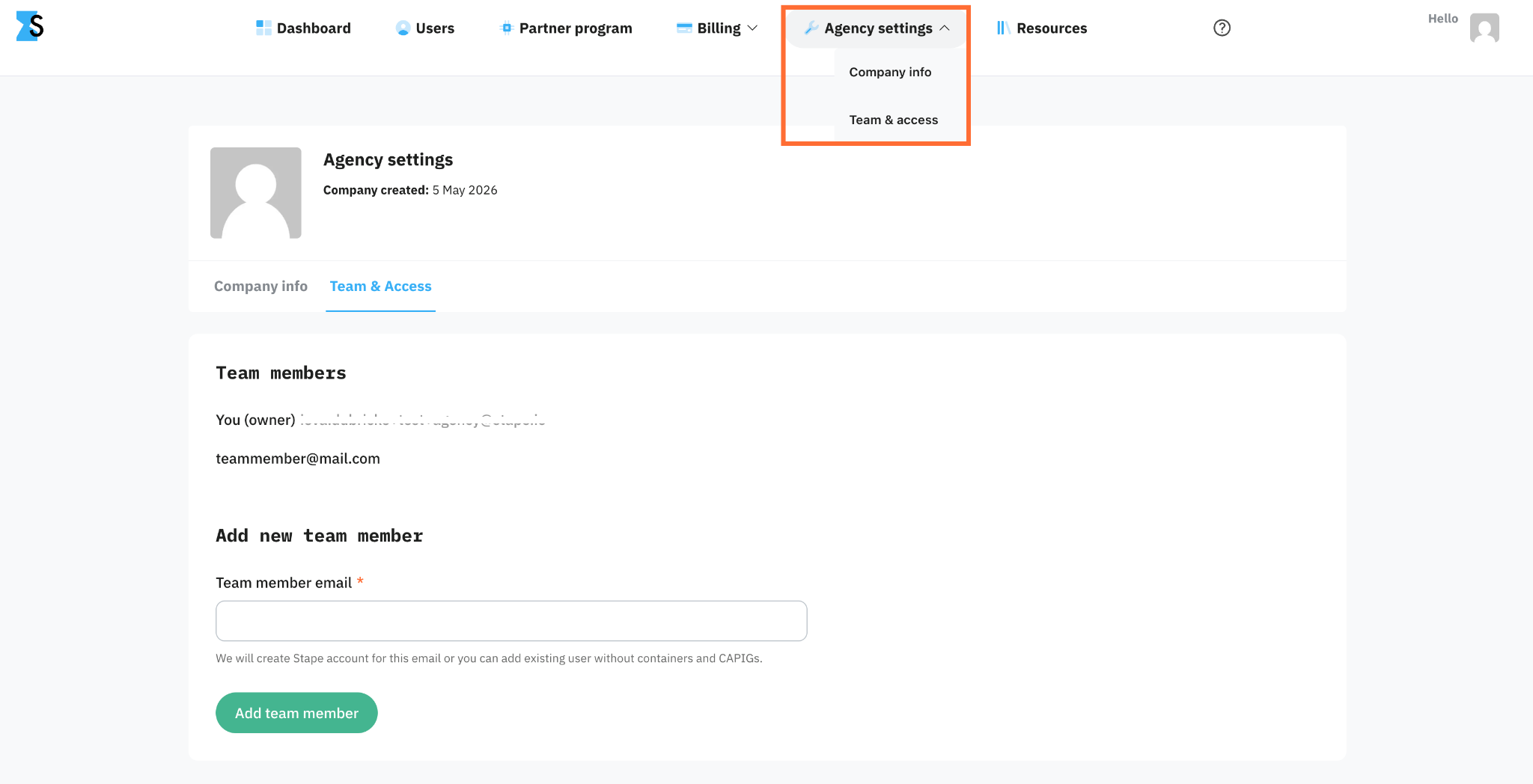Click the Users person icon

pyautogui.click(x=403, y=28)
